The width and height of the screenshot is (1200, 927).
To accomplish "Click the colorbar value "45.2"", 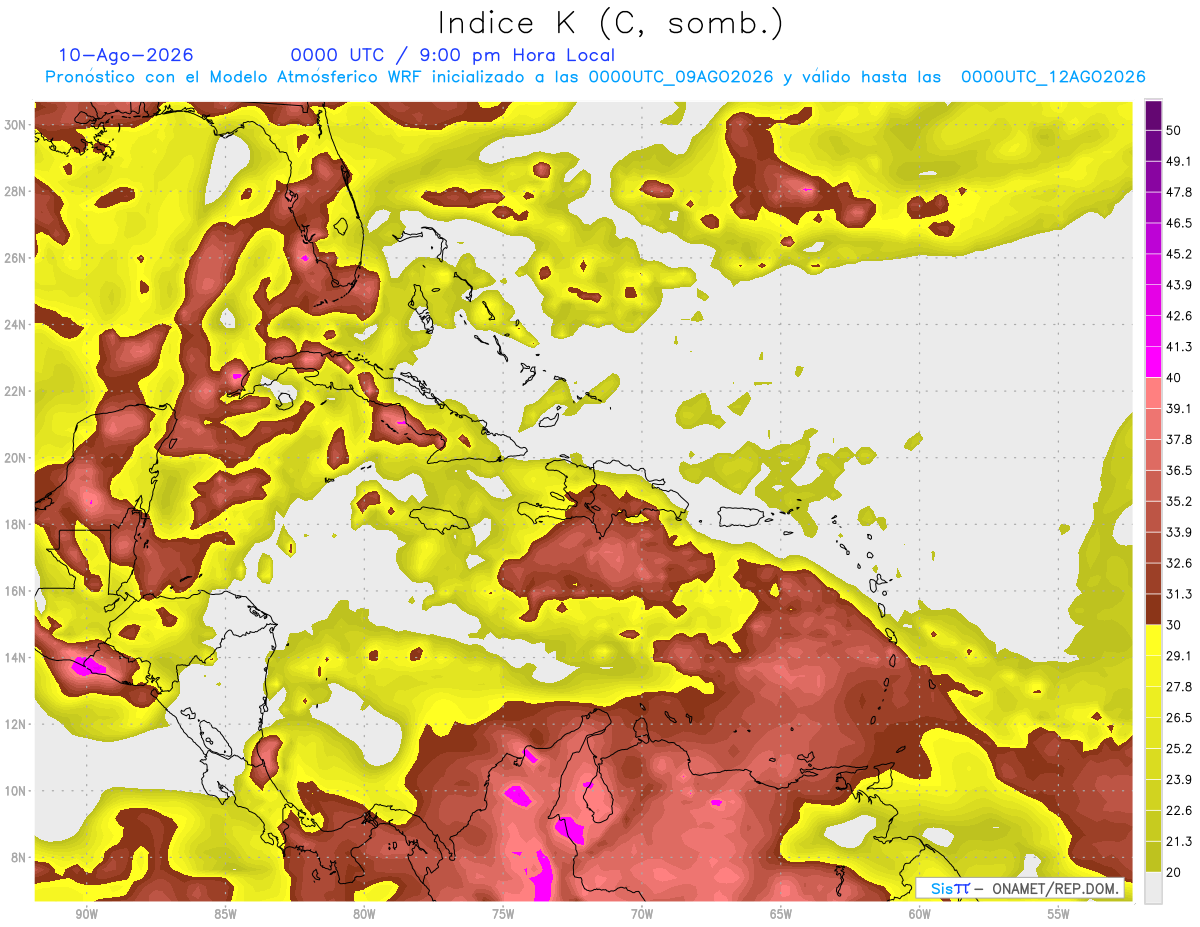I will [1179, 254].
